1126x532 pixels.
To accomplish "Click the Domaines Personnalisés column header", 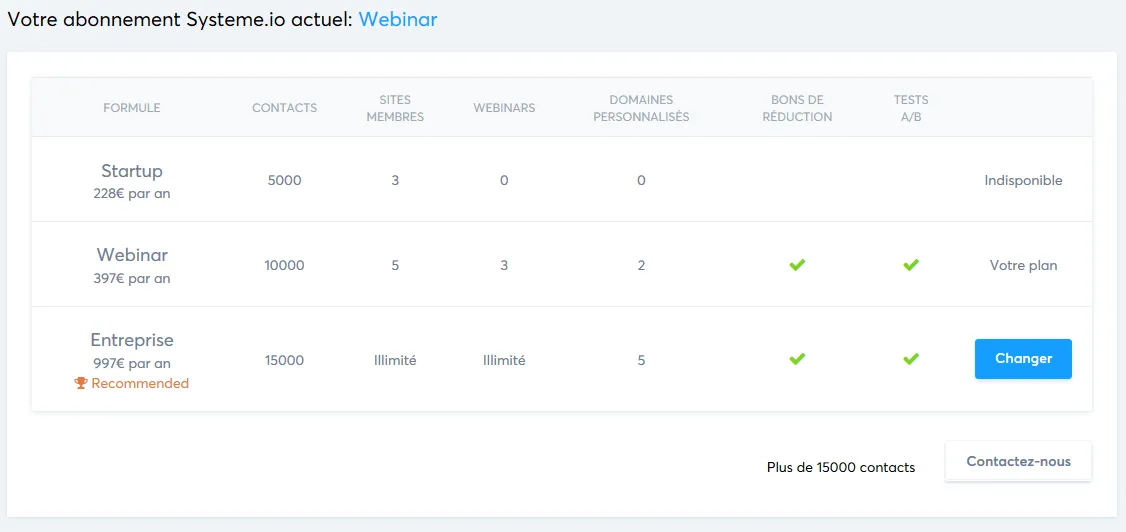I will (x=641, y=108).
